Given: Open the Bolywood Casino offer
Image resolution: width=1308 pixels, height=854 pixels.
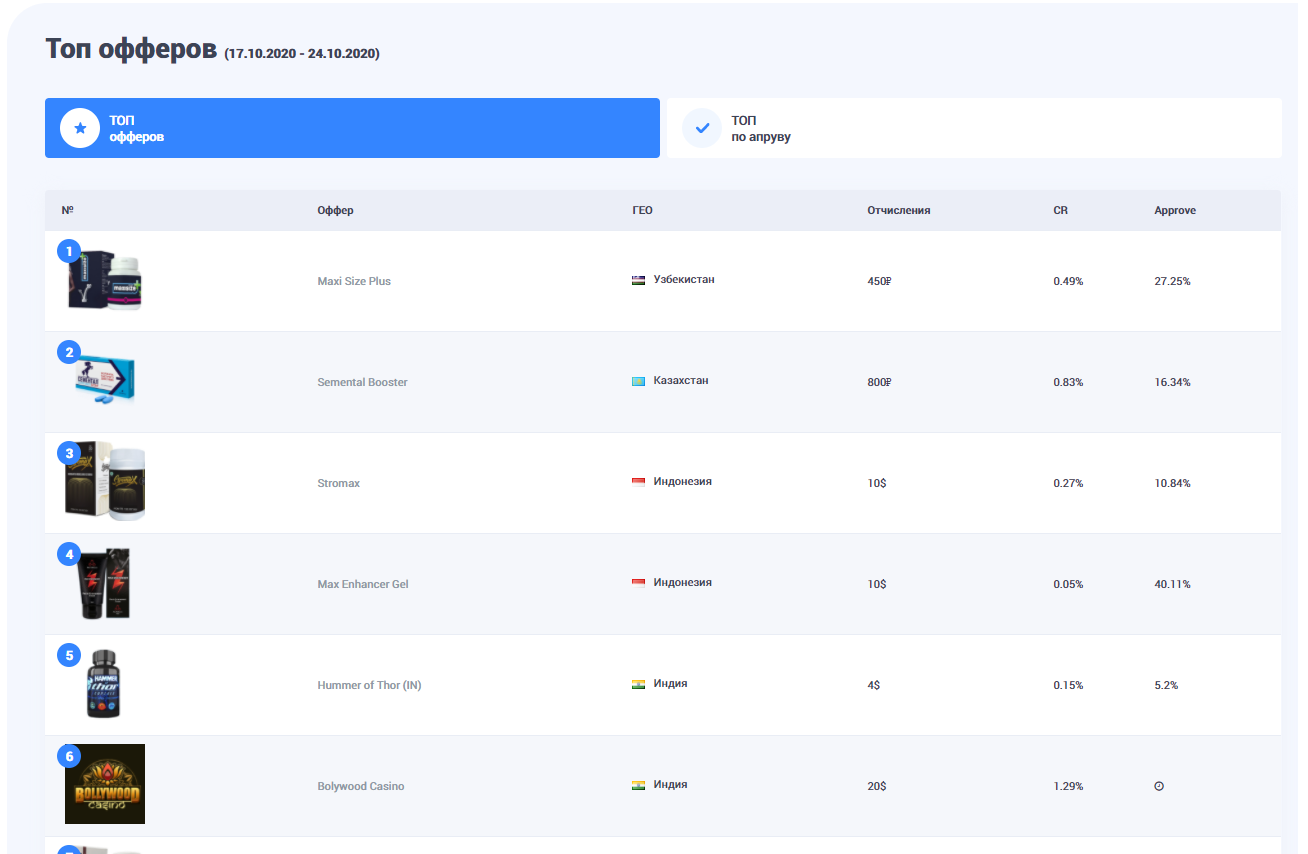Looking at the screenshot, I should coord(361,786).
